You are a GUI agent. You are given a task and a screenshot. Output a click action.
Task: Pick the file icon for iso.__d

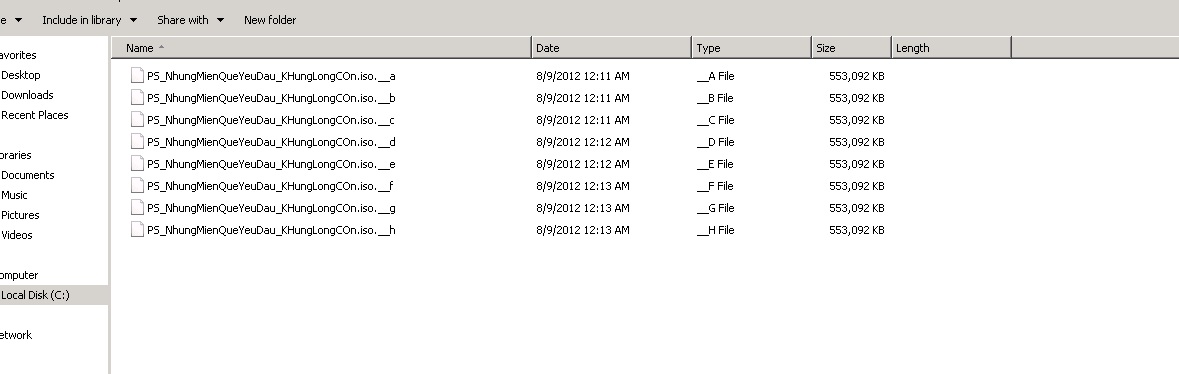tap(137, 141)
